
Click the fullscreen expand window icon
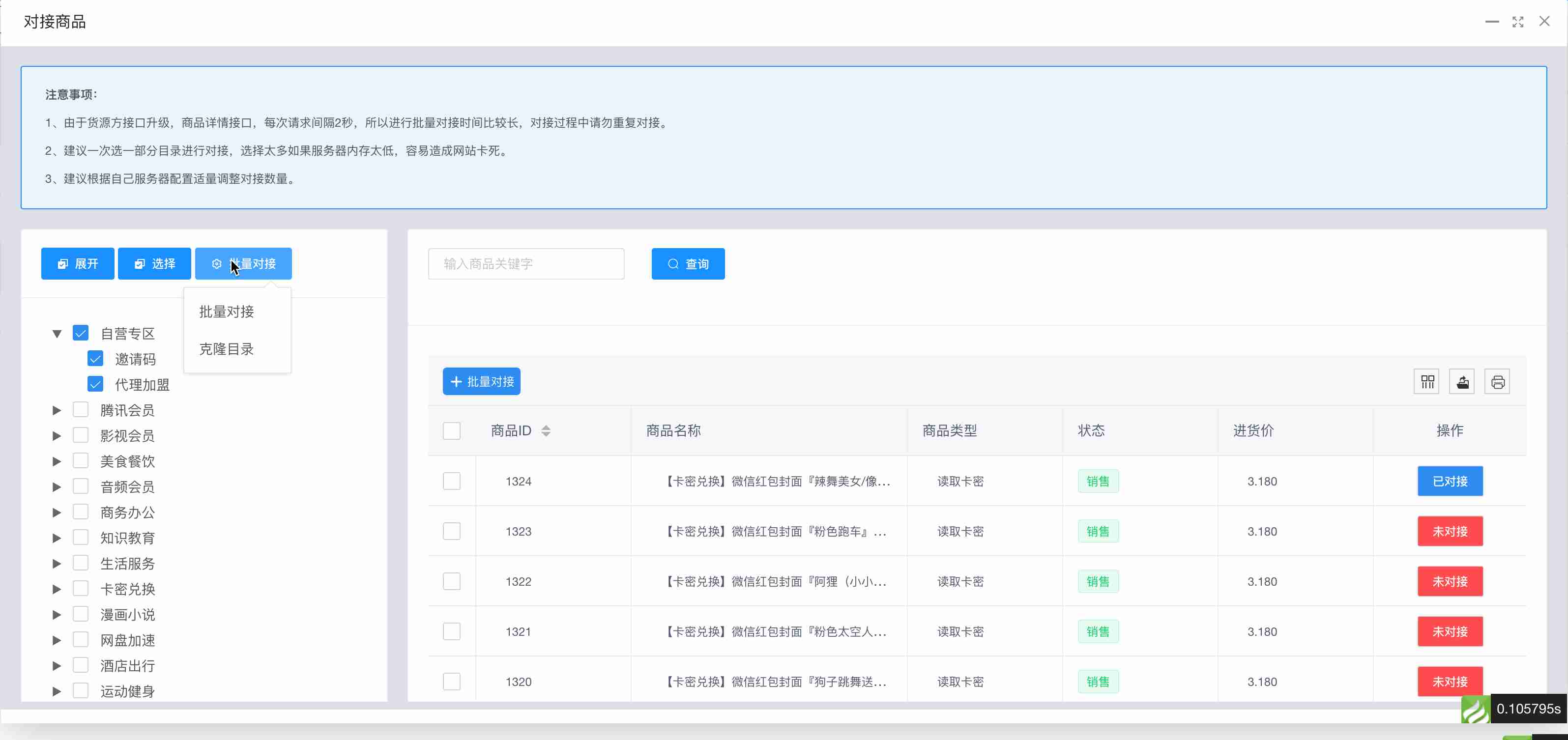point(1518,22)
